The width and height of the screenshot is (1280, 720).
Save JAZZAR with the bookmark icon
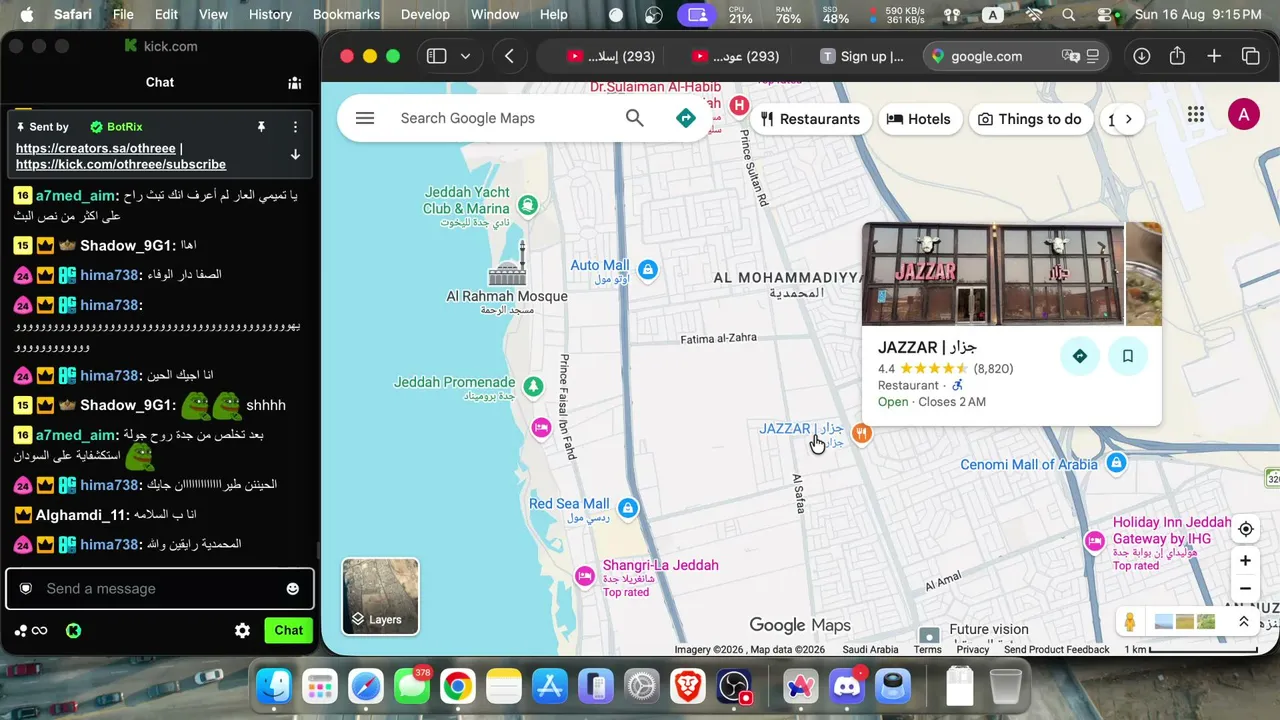[x=1128, y=356]
